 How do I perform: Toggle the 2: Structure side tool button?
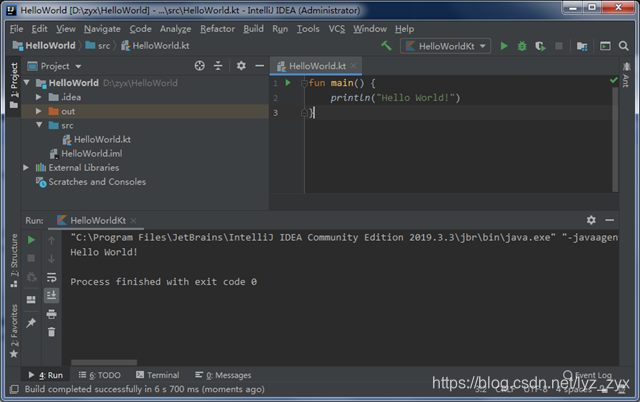[14, 260]
